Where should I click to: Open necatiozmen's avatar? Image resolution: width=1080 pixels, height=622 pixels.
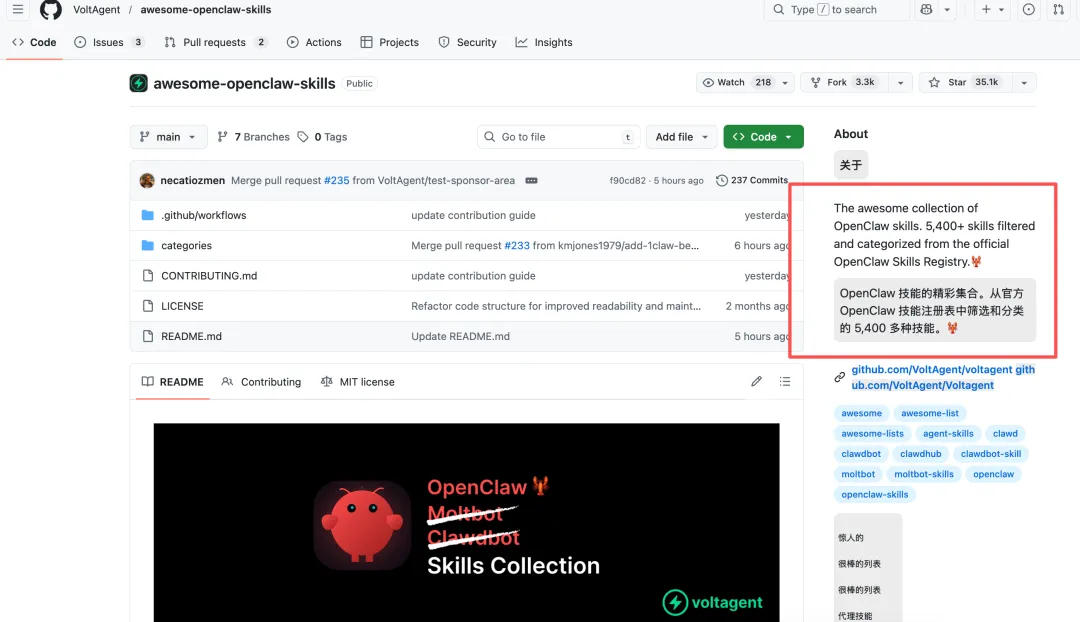pyautogui.click(x=147, y=180)
